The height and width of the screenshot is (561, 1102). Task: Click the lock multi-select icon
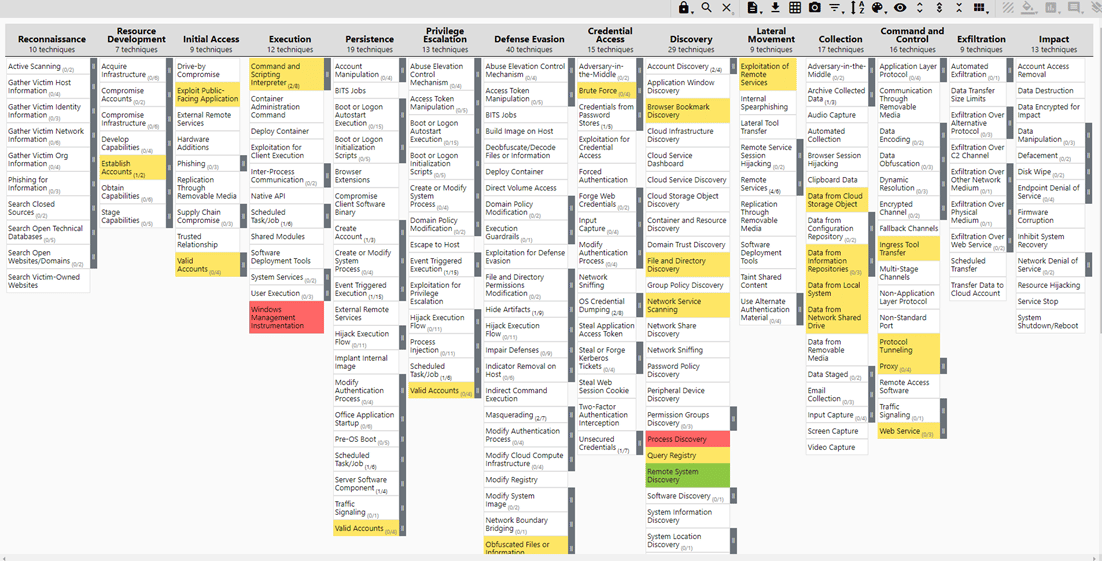pyautogui.click(x=684, y=8)
